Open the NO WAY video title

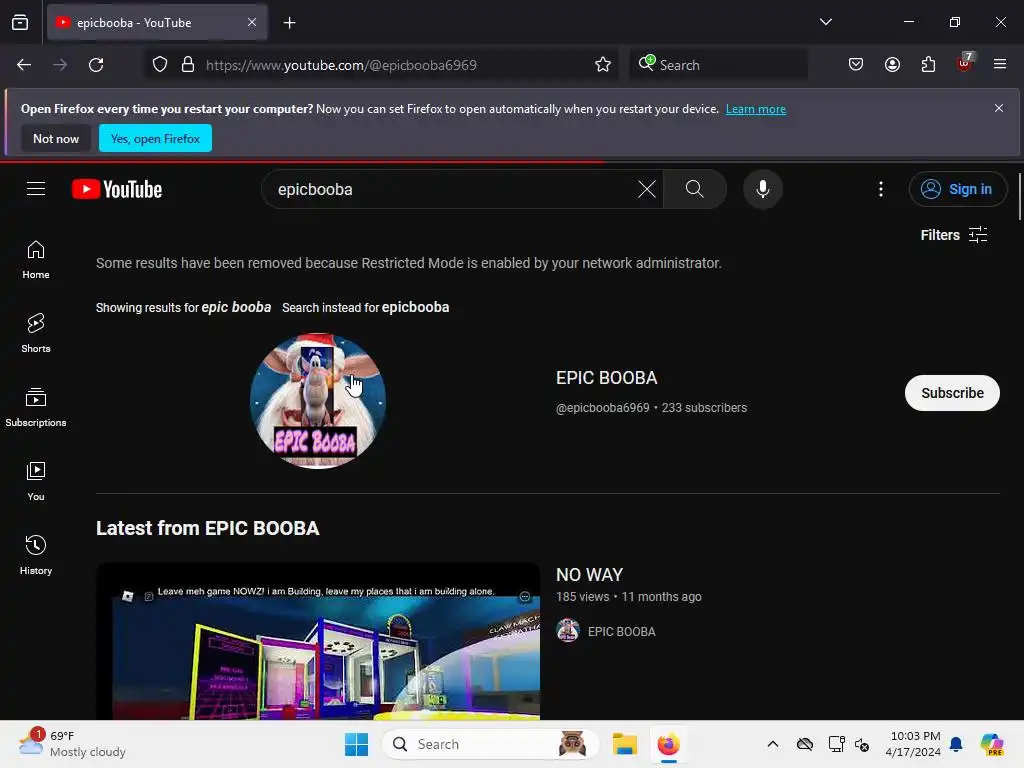[589, 575]
